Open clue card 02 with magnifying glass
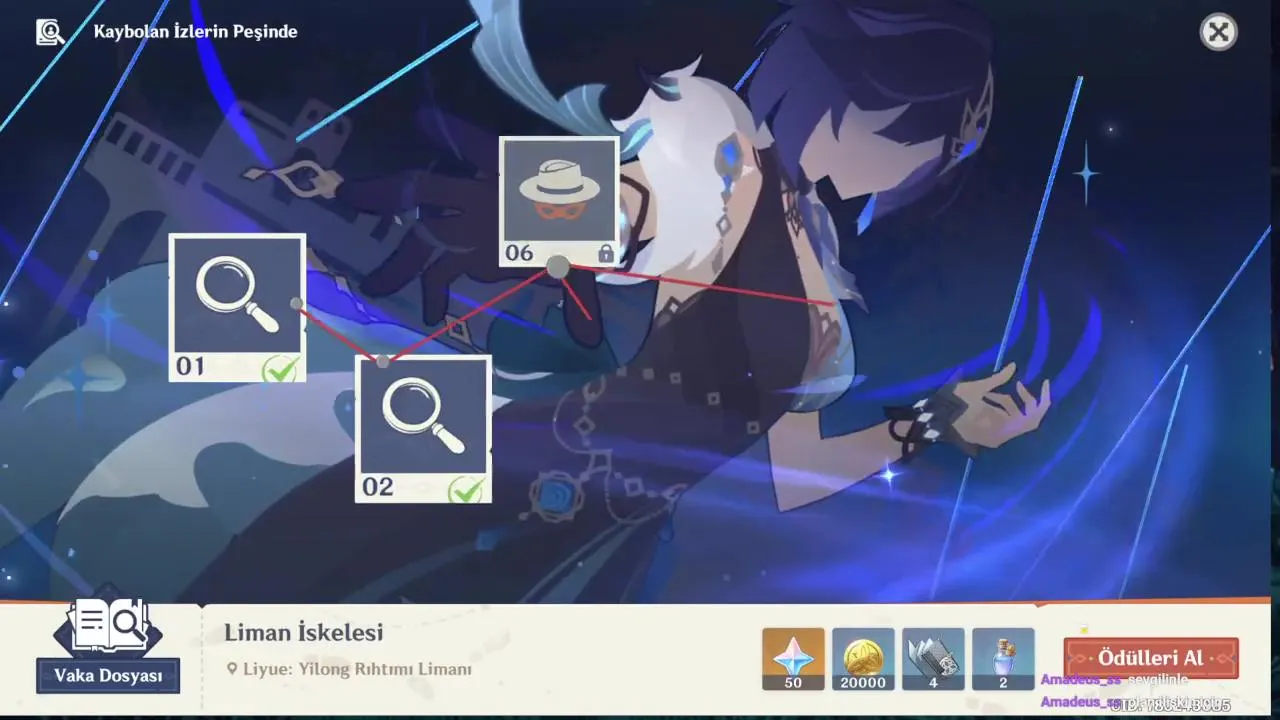Screen dimensions: 1280x720 click(423, 429)
